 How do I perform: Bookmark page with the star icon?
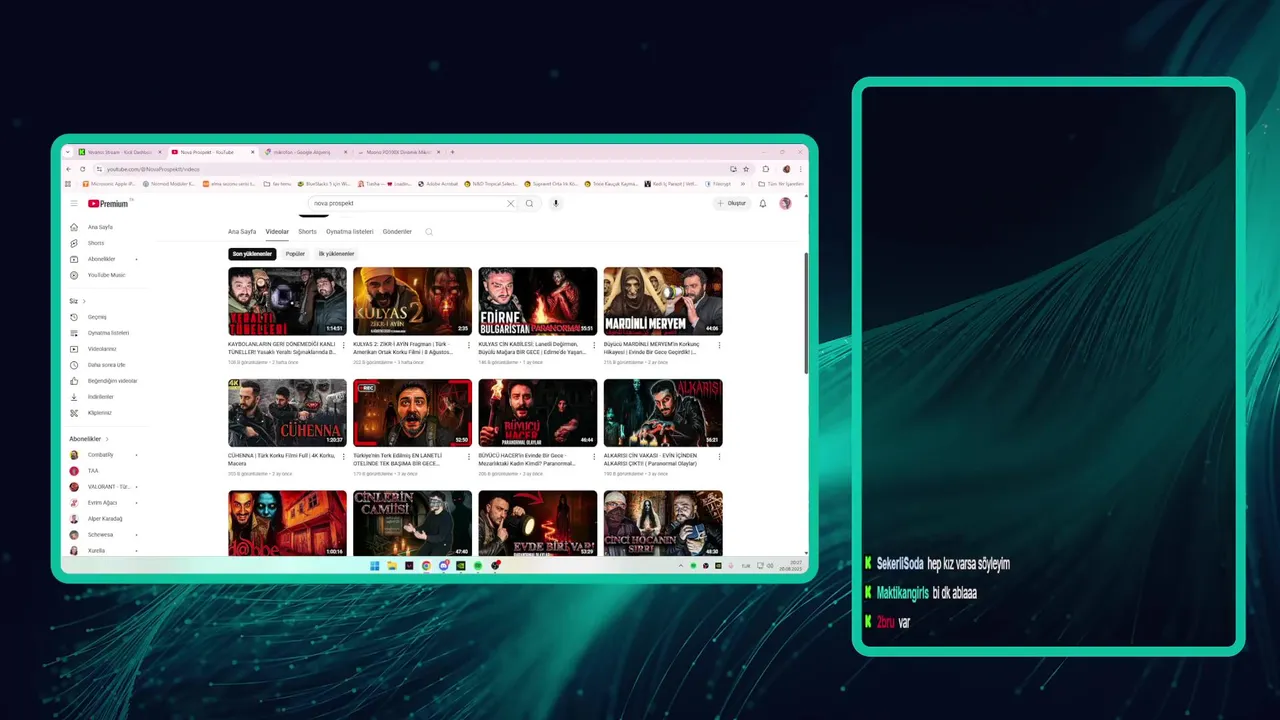[746, 169]
